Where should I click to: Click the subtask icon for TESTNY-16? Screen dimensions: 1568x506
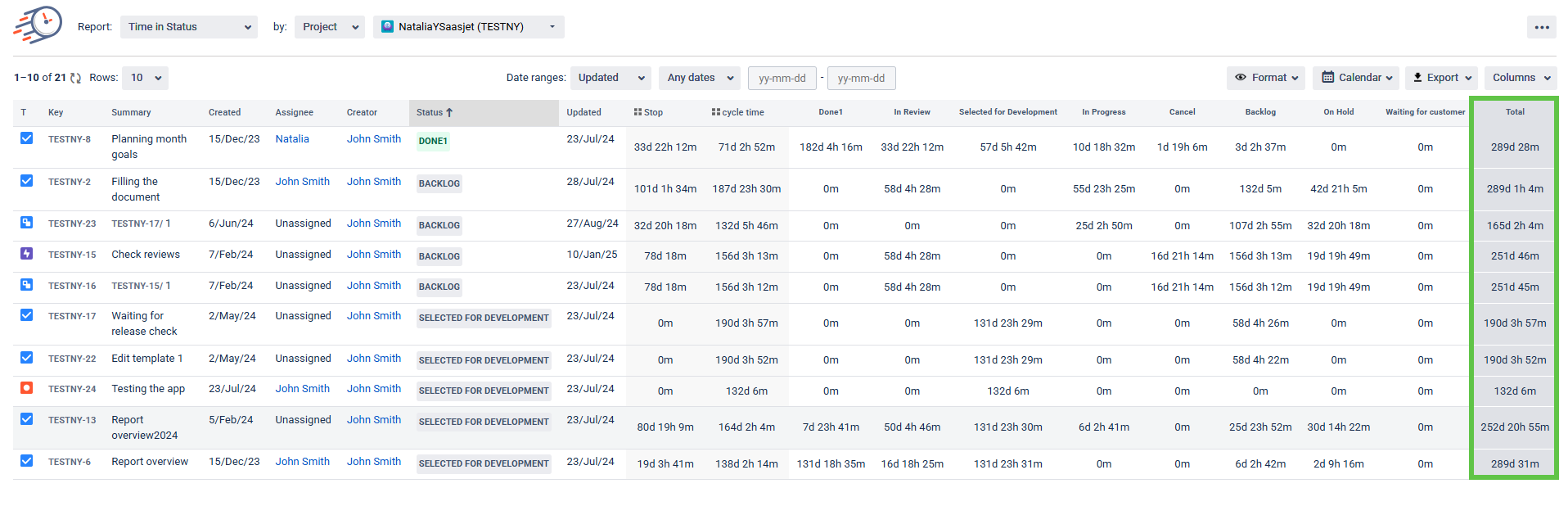27,285
